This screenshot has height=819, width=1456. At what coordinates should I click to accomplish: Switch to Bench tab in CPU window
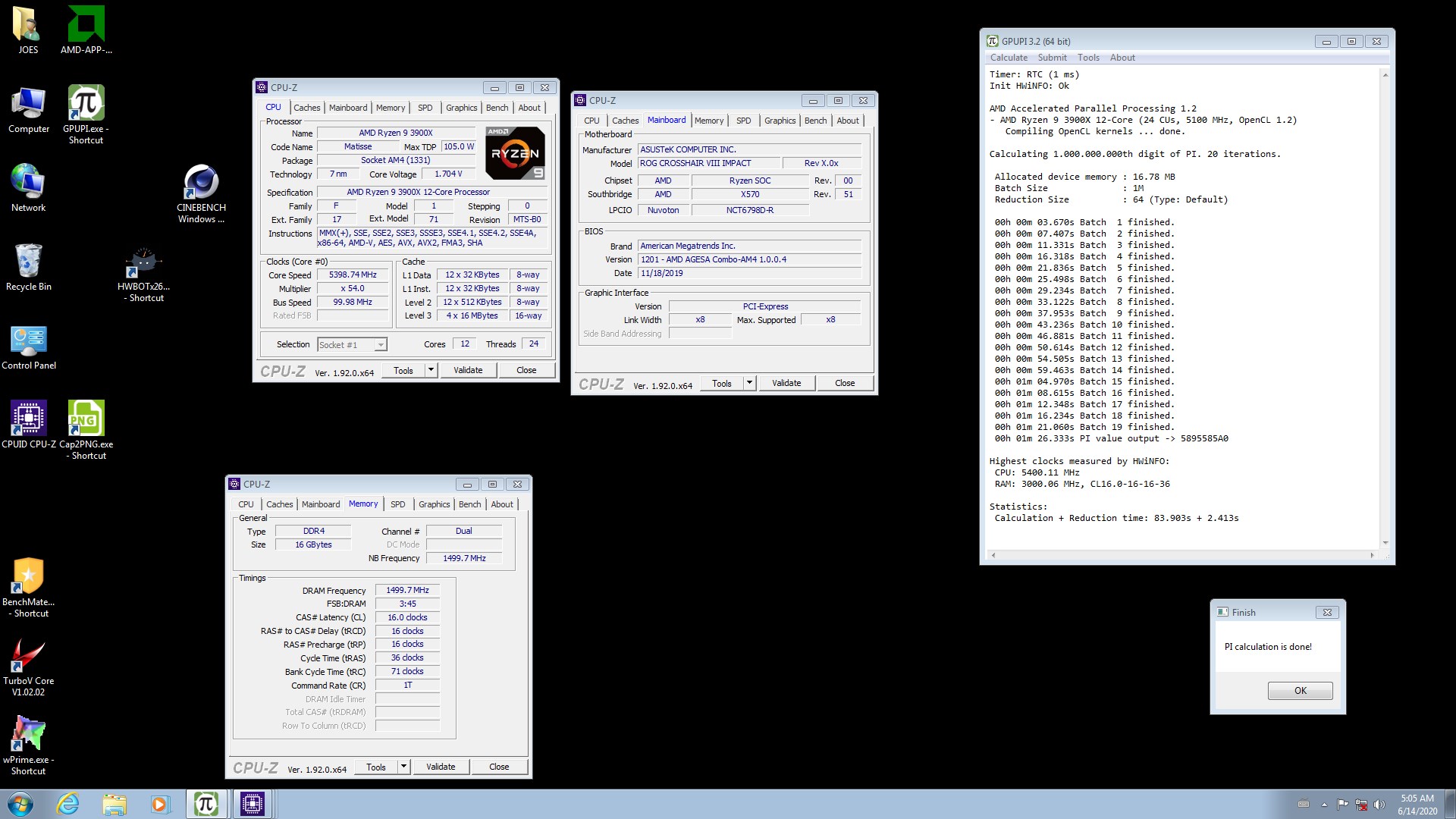(x=497, y=108)
